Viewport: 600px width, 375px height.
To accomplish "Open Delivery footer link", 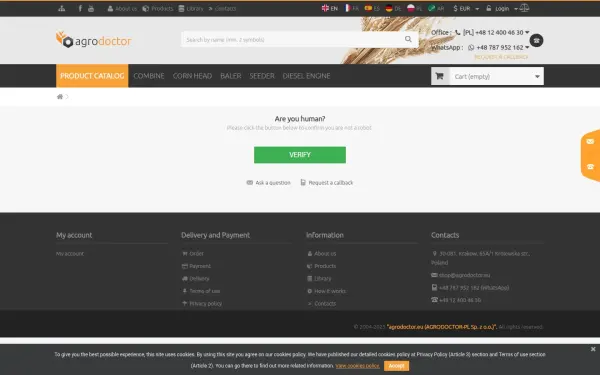I will click(196, 279).
